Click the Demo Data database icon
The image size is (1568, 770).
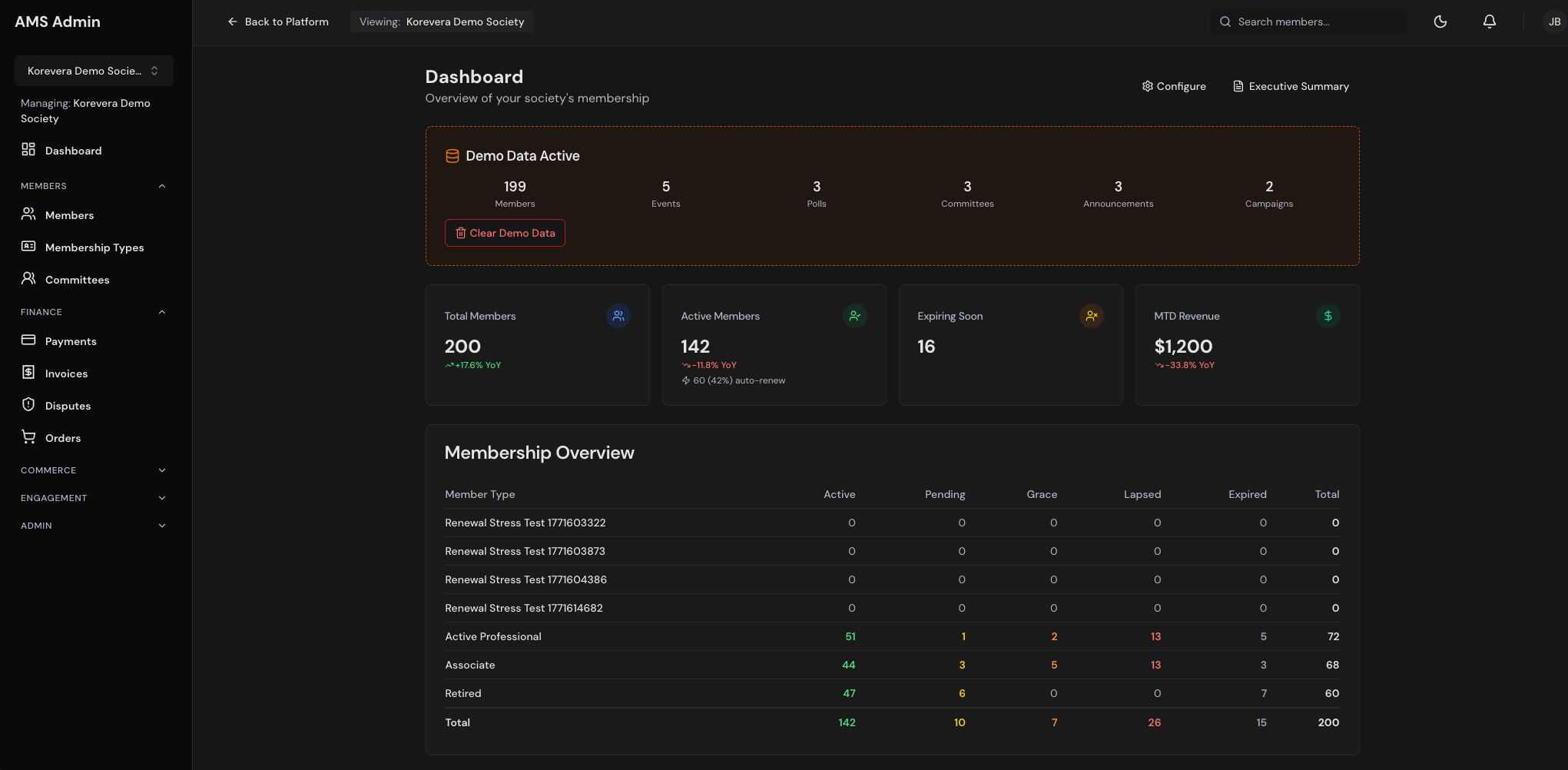[x=452, y=156]
